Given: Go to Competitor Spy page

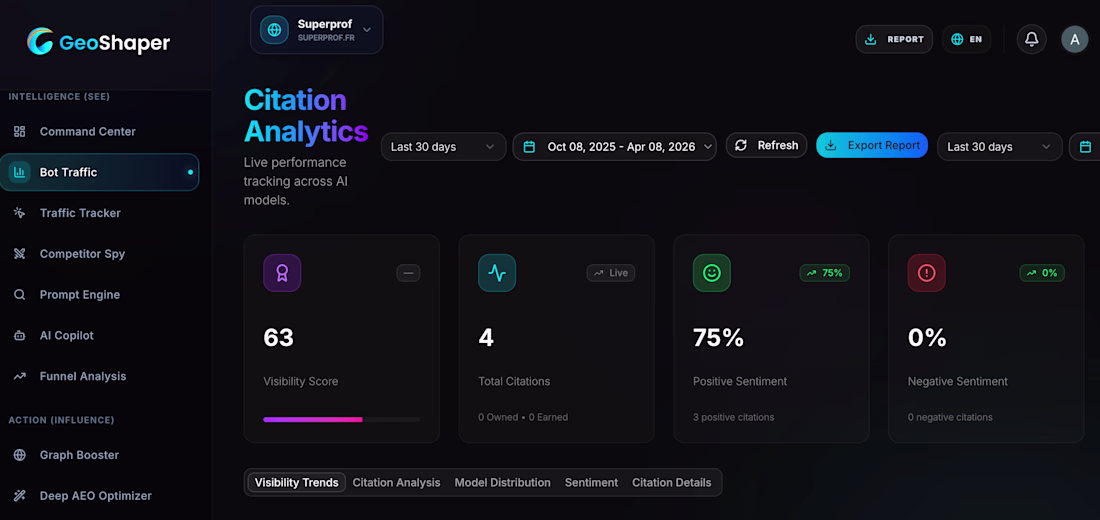Looking at the screenshot, I should (x=82, y=254).
